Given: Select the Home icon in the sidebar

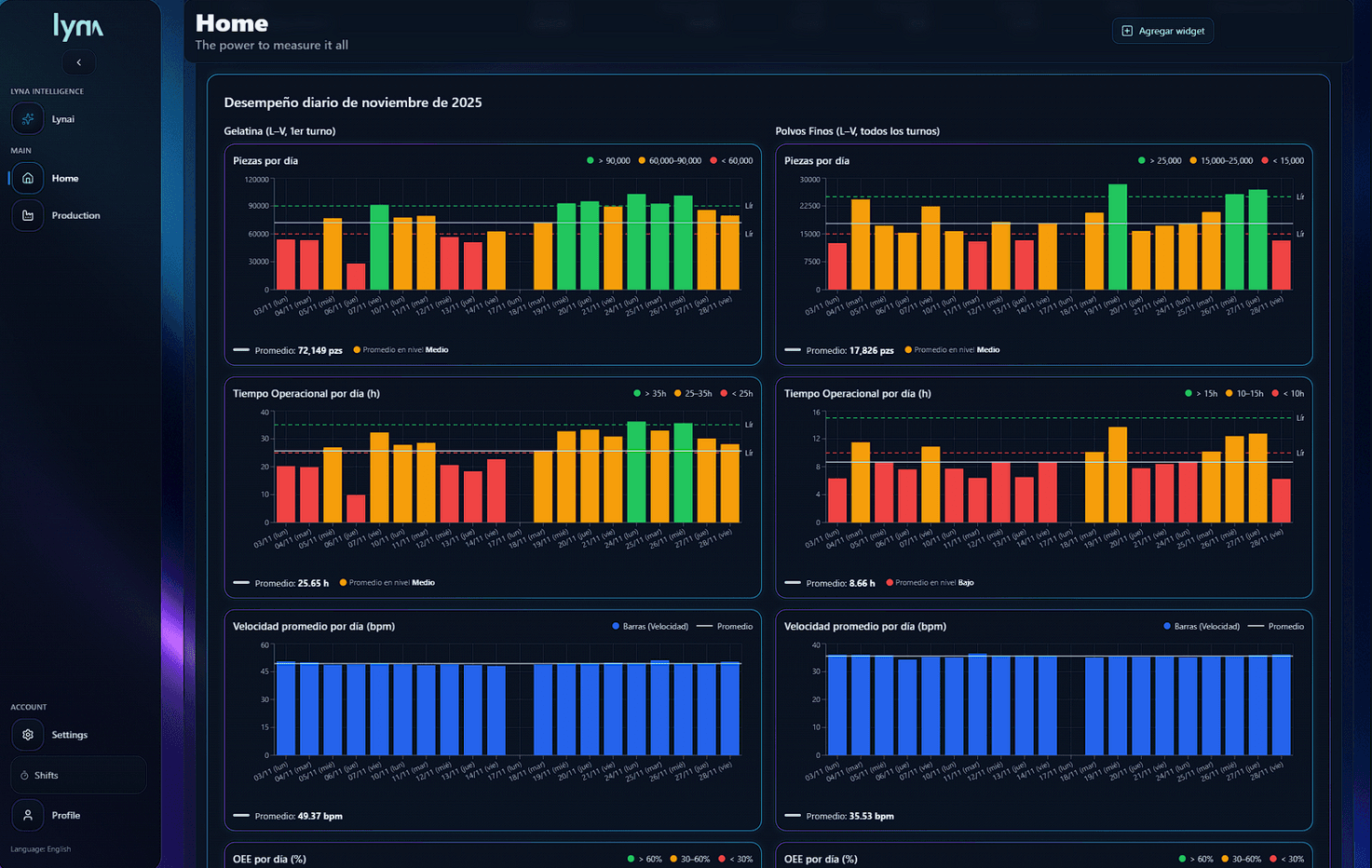Looking at the screenshot, I should (27, 178).
